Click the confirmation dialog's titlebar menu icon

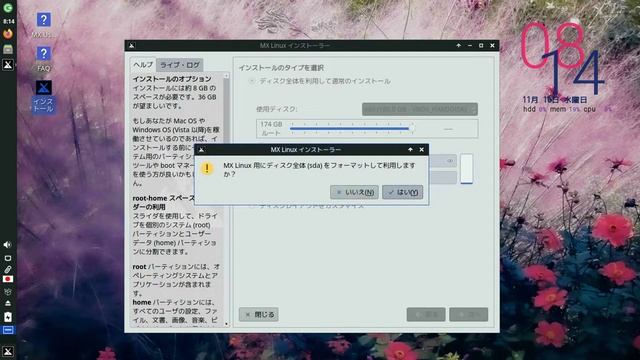coord(201,150)
